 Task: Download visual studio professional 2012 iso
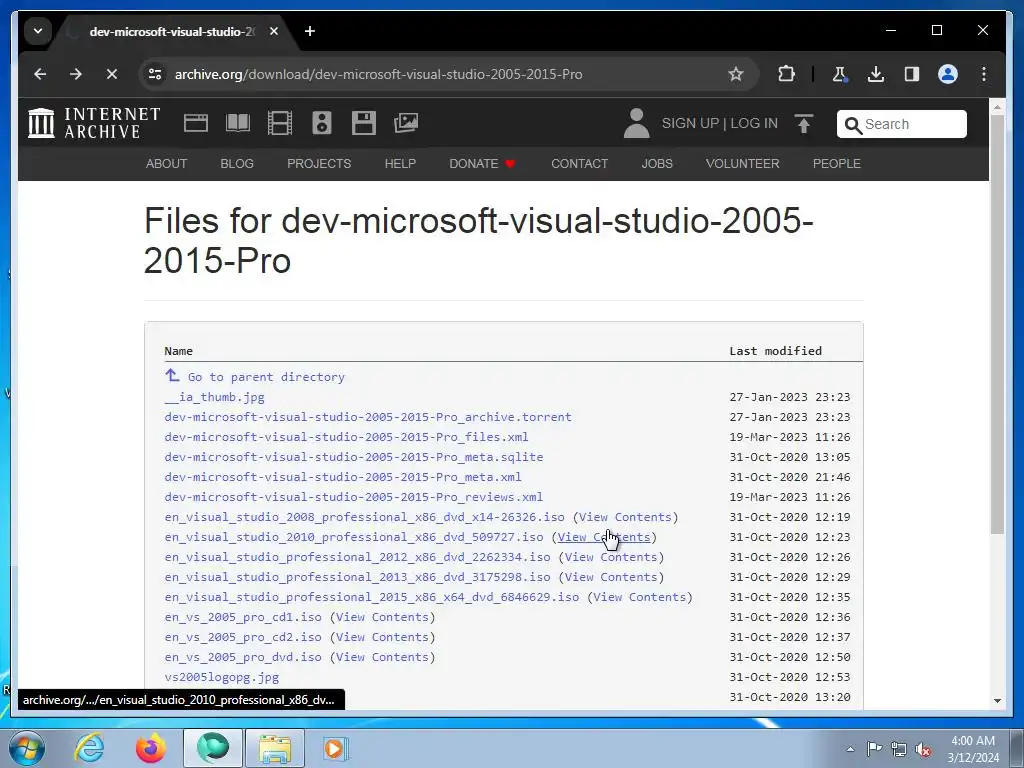[357, 556]
